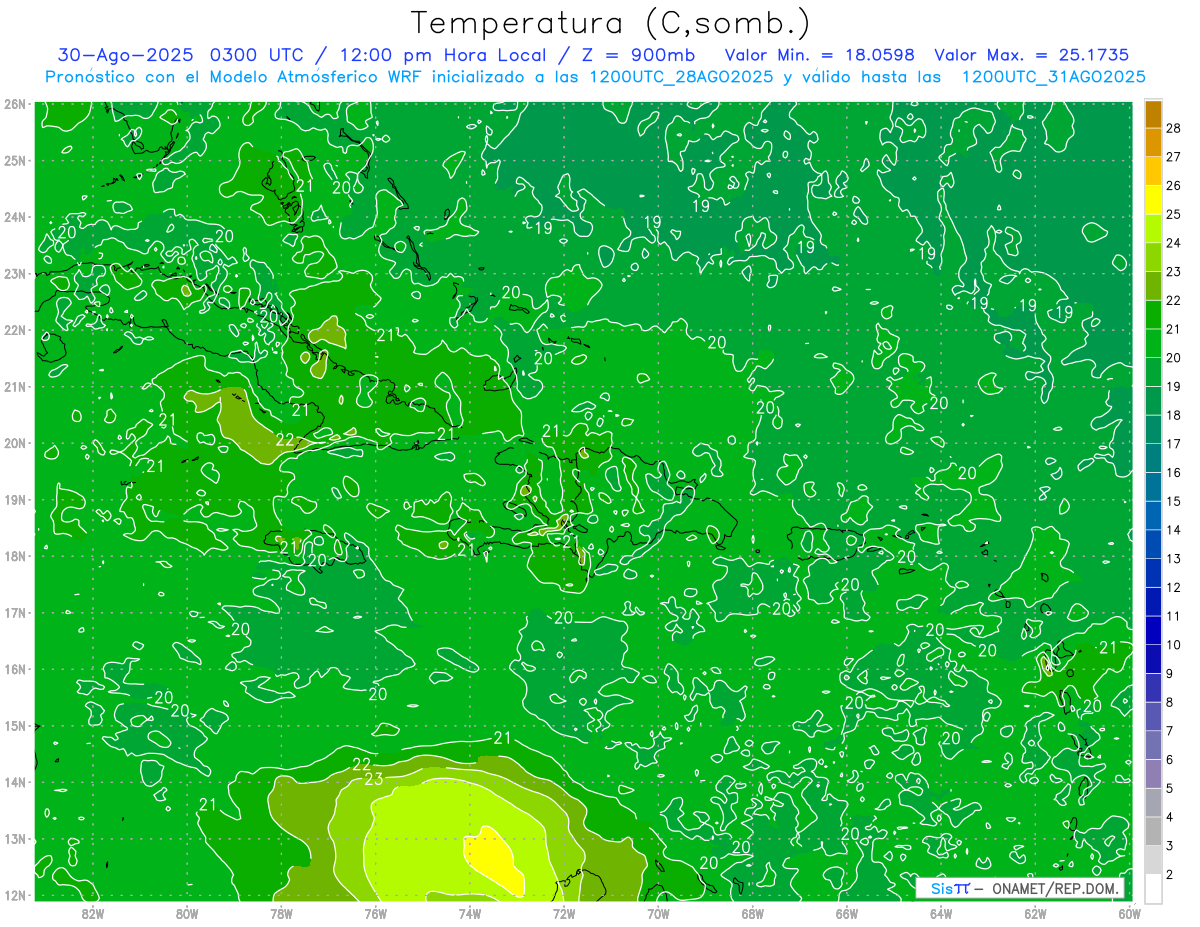This screenshot has width=1200, height=927.
Task: Click the orange legend swatch between 27 and 28
Action: click(x=1153, y=141)
